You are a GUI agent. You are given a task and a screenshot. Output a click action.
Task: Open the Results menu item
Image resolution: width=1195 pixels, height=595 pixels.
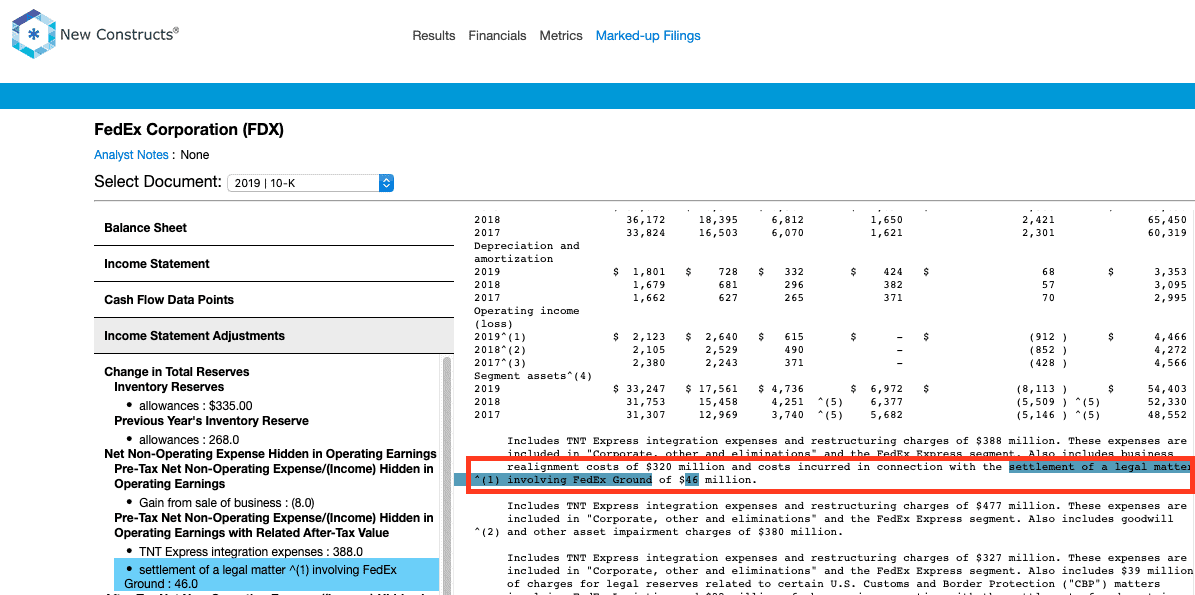(x=434, y=36)
